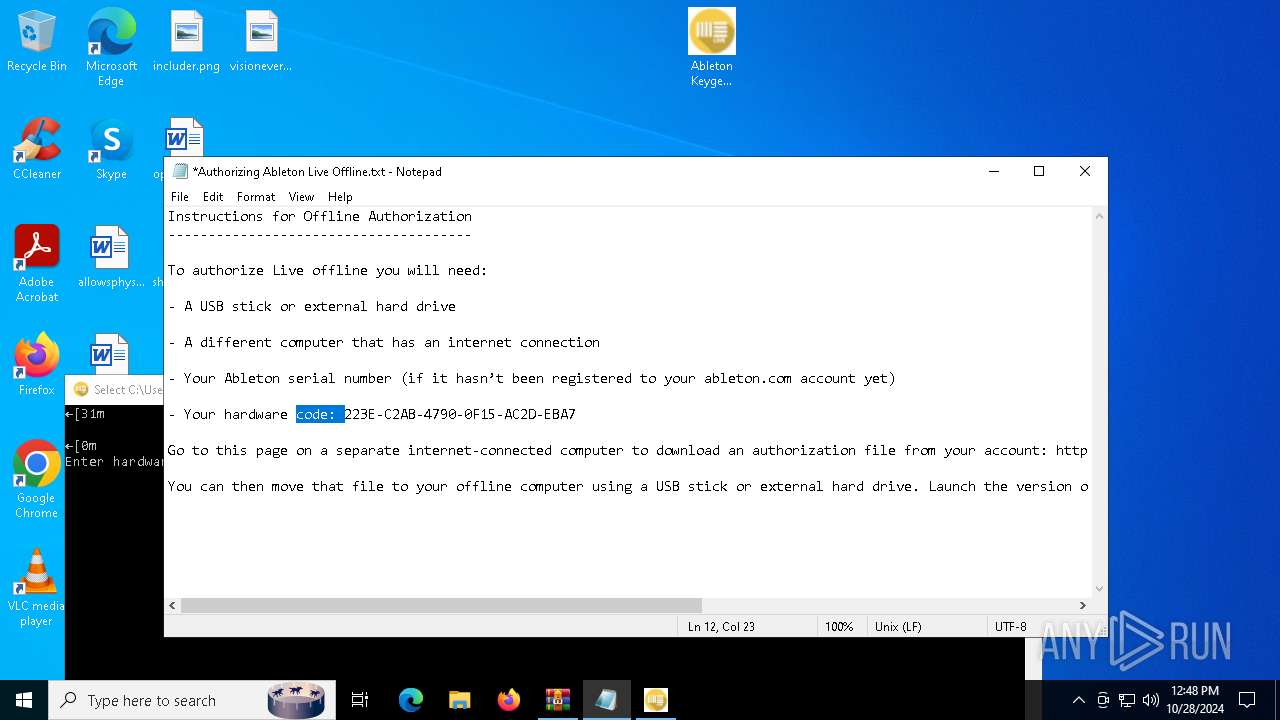This screenshot has width=1280, height=720.
Task: Select the visionever desktop image file
Action: click(261, 42)
